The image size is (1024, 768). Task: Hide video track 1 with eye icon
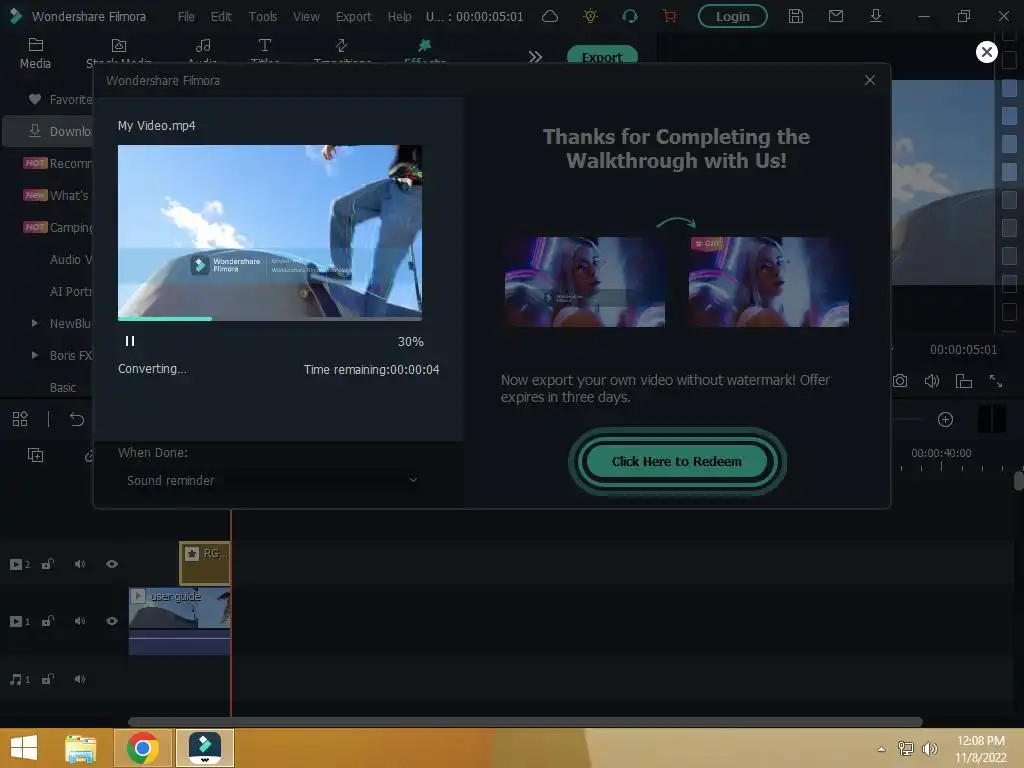tap(112, 621)
